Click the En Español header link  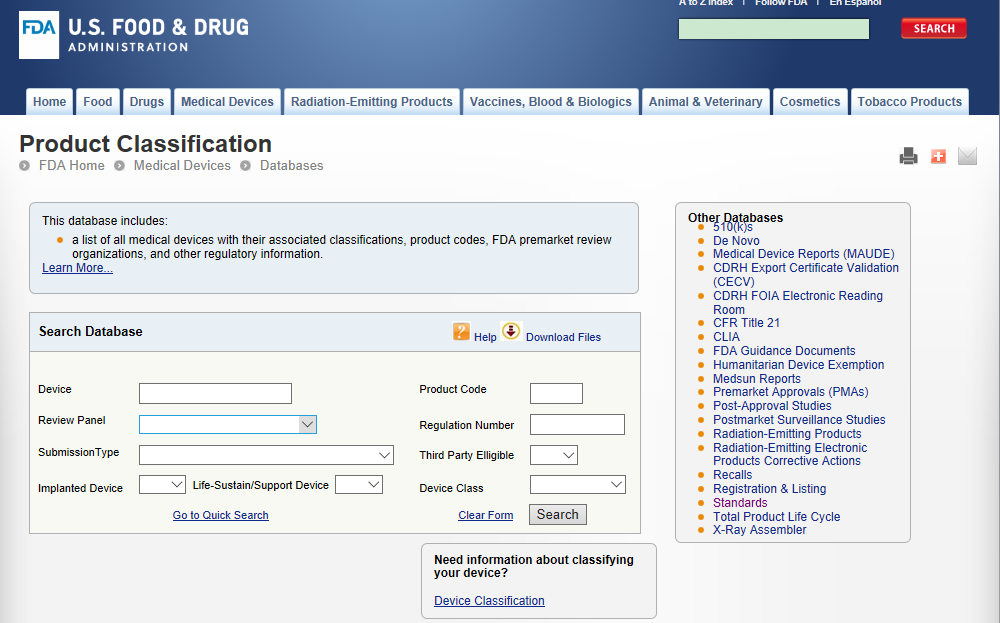tap(855, 3)
